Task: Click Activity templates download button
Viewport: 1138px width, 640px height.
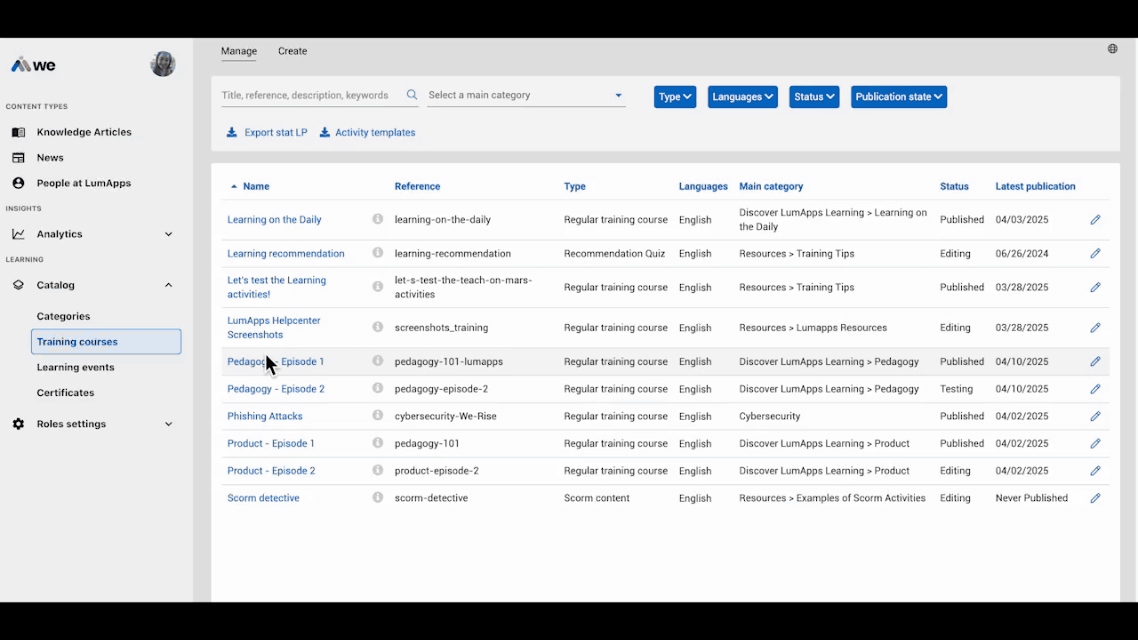Action: pyautogui.click(x=367, y=132)
